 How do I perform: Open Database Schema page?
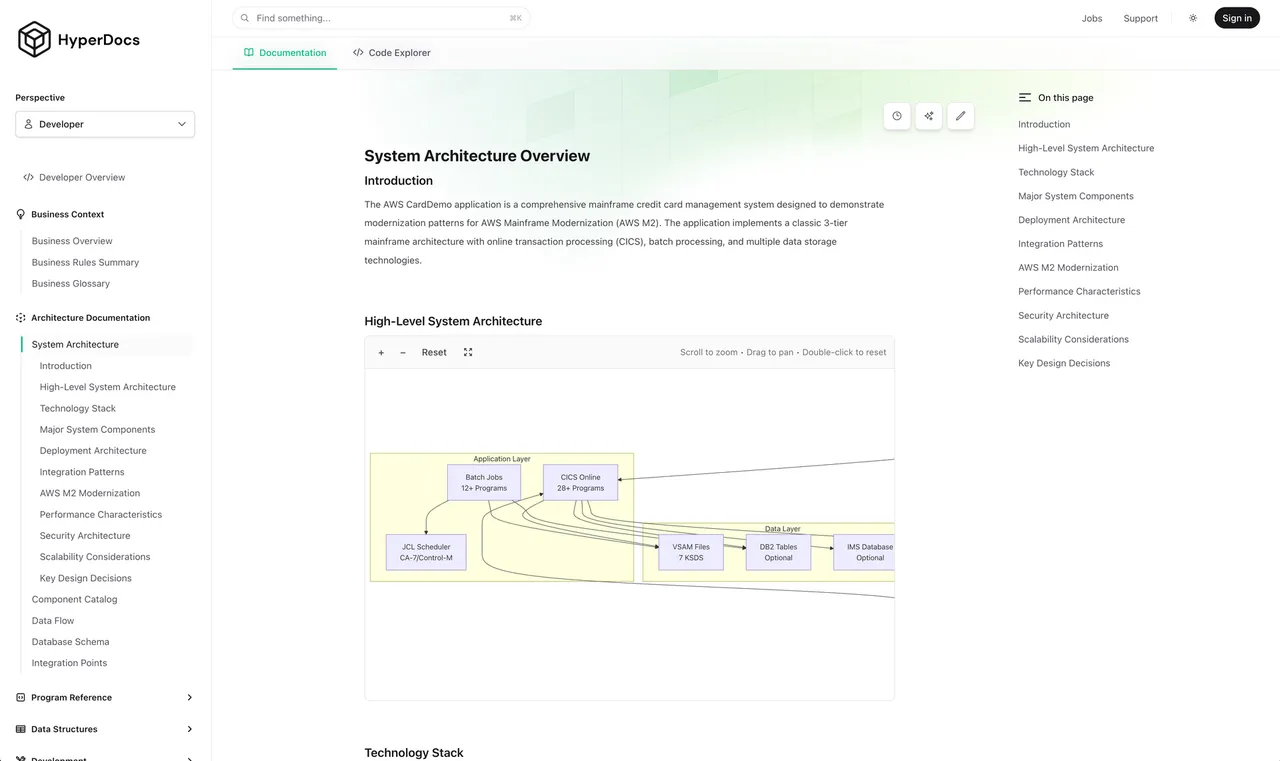[71, 642]
